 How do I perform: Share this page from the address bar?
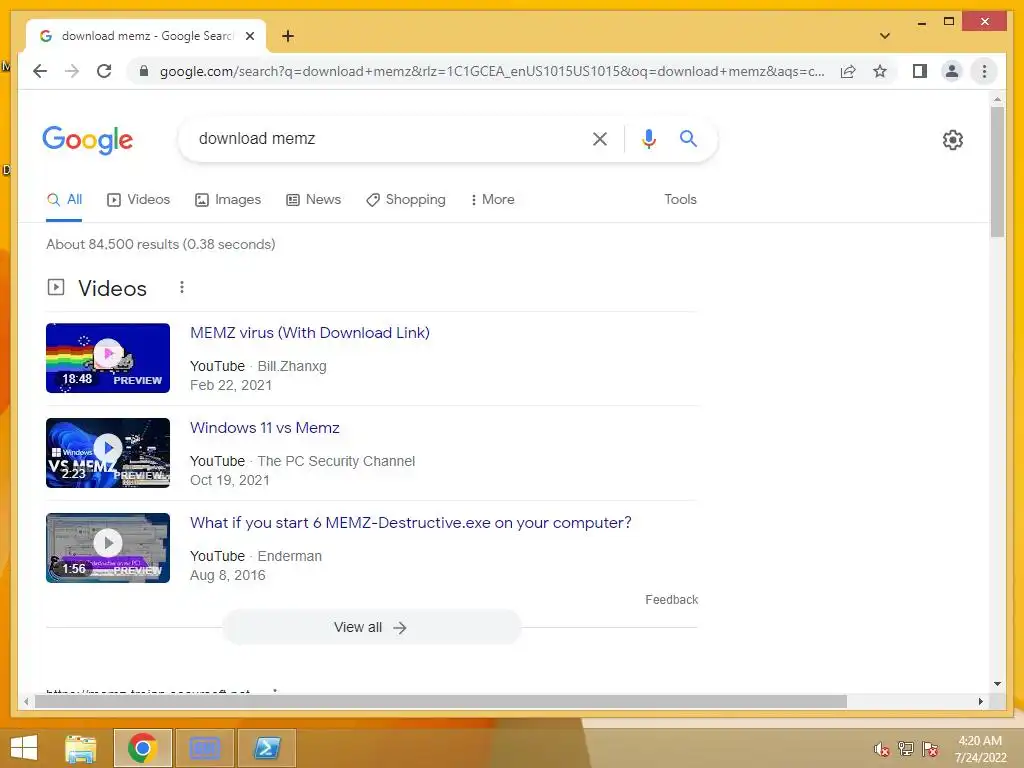click(848, 71)
